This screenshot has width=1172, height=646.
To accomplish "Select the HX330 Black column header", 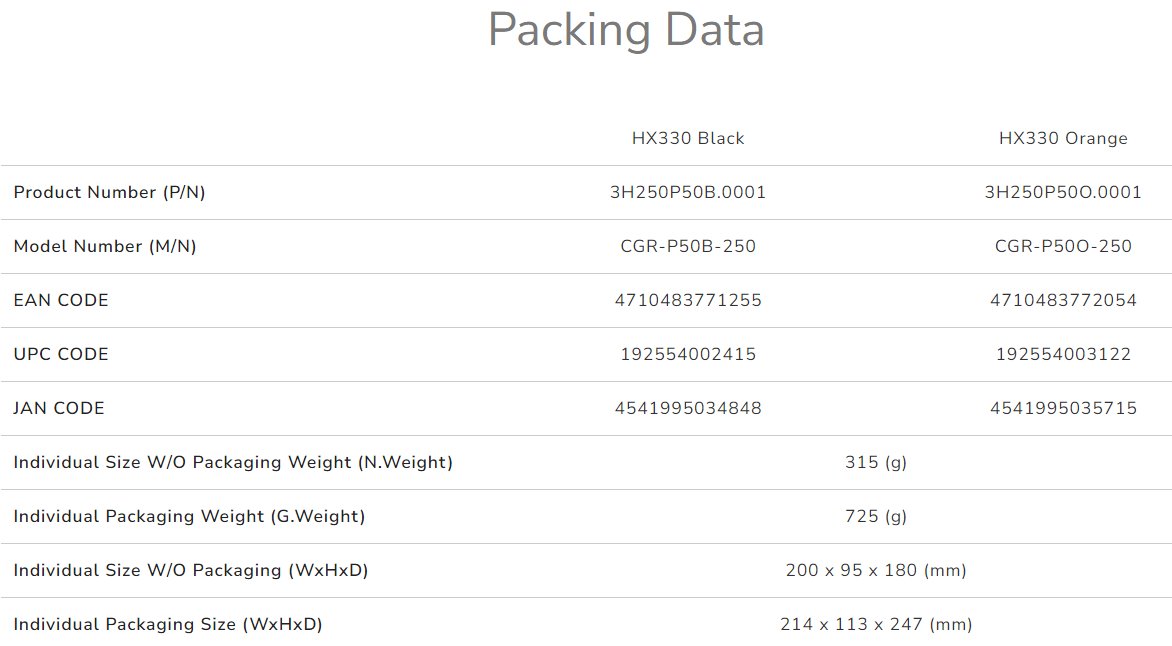I will pyautogui.click(x=688, y=139).
